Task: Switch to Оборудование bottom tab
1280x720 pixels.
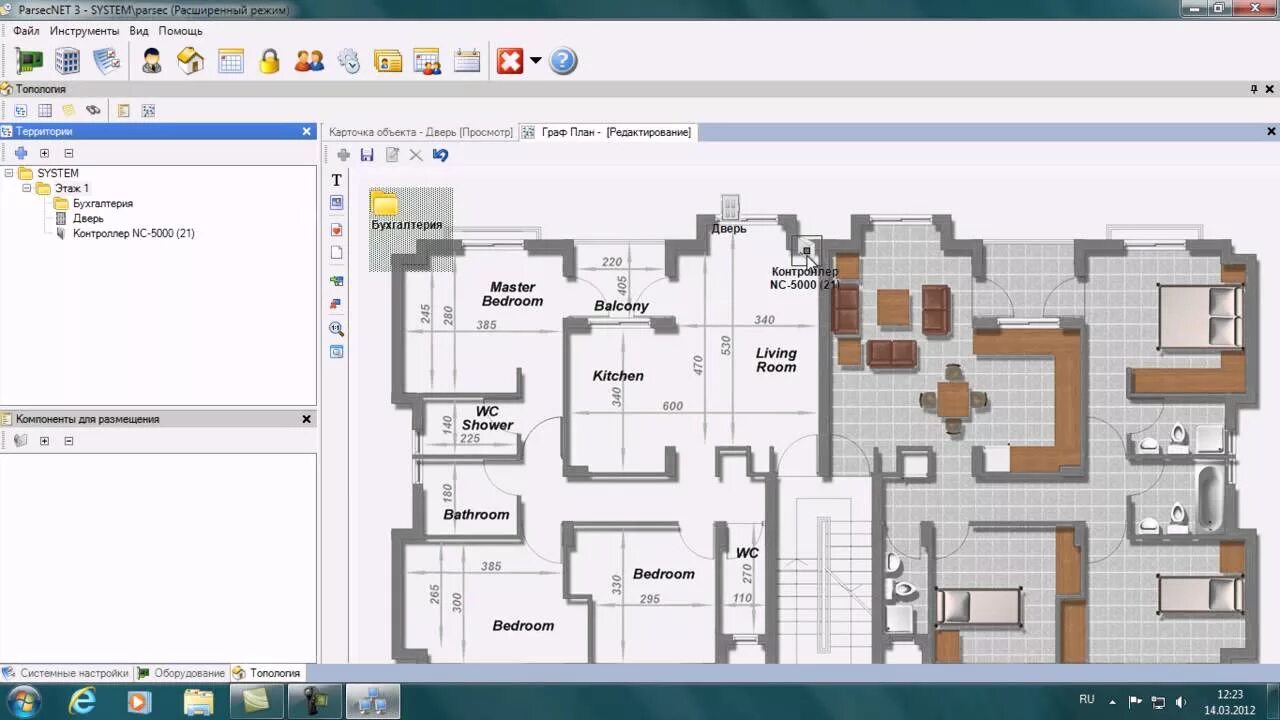Action: point(182,673)
